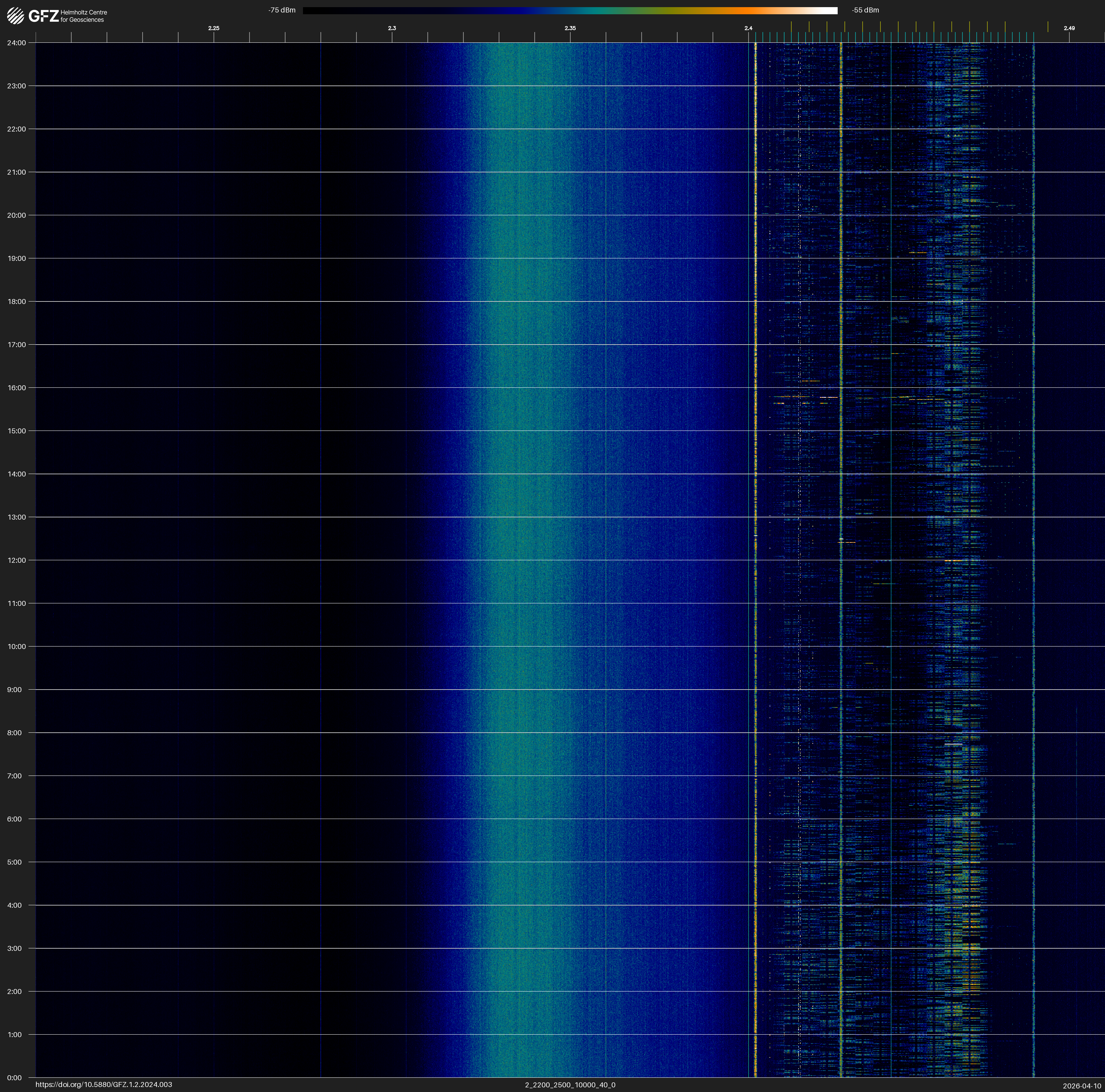The height and width of the screenshot is (1092, 1105).
Task: Click the 2.4 frequency axis label
Action: click(748, 28)
